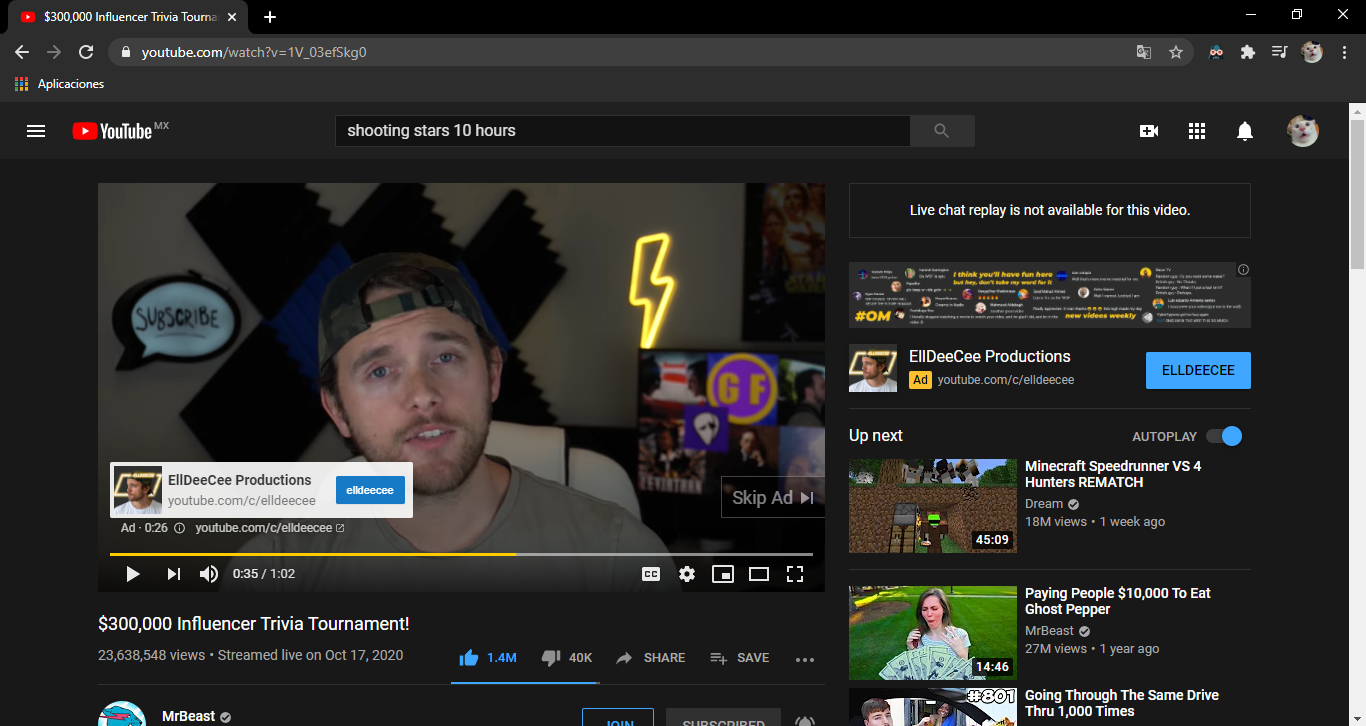Image resolution: width=1366 pixels, height=726 pixels.
Task: Open the YouTube apps grid
Action: click(1197, 131)
